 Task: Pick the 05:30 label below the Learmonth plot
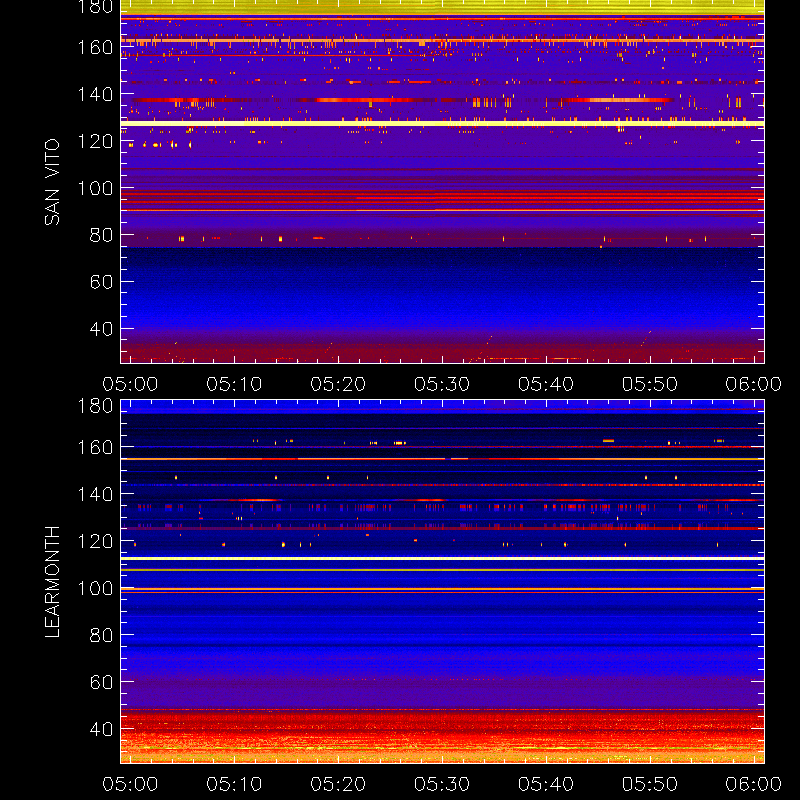442,784
